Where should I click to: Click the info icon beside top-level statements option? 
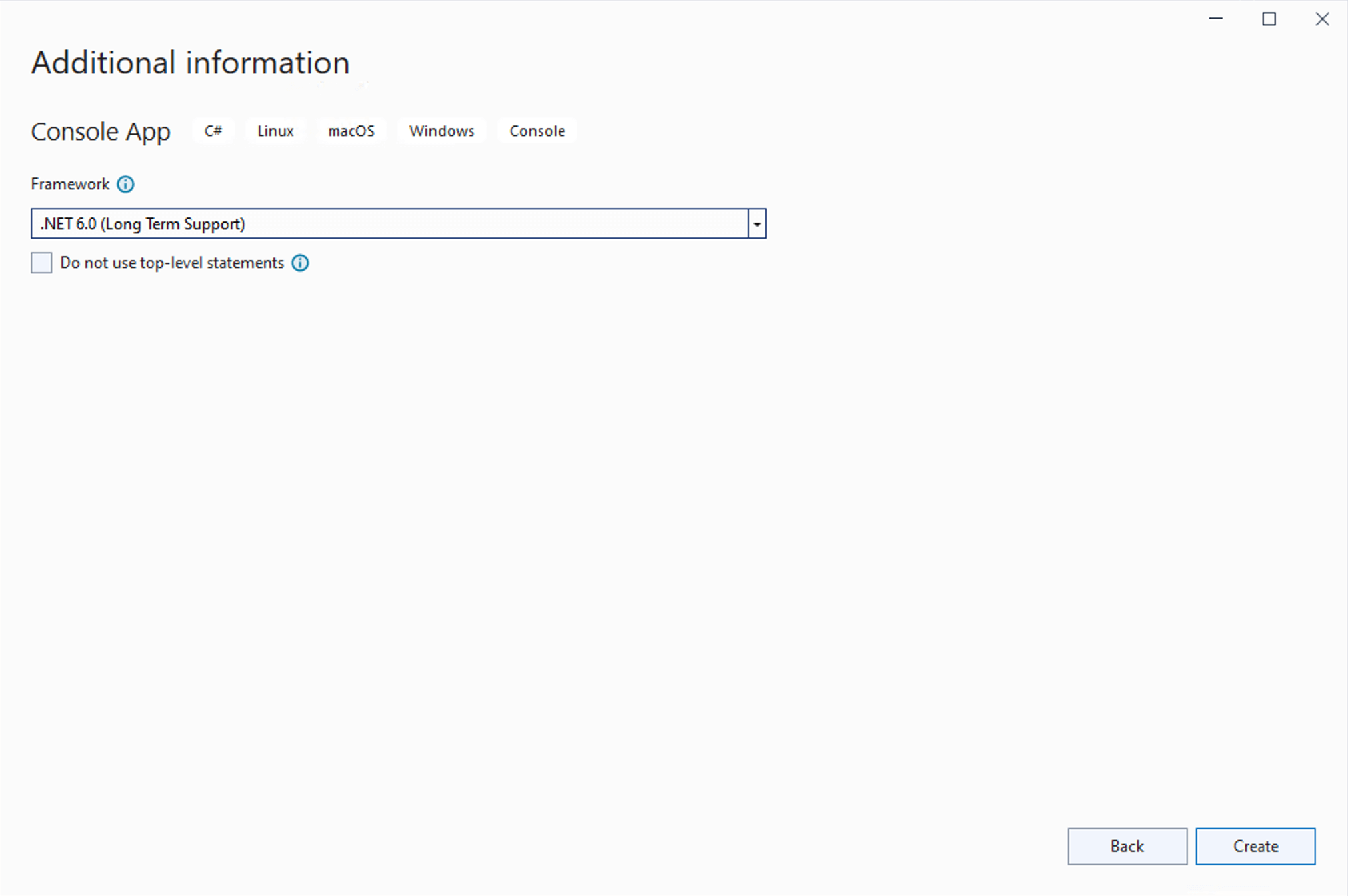[300, 263]
